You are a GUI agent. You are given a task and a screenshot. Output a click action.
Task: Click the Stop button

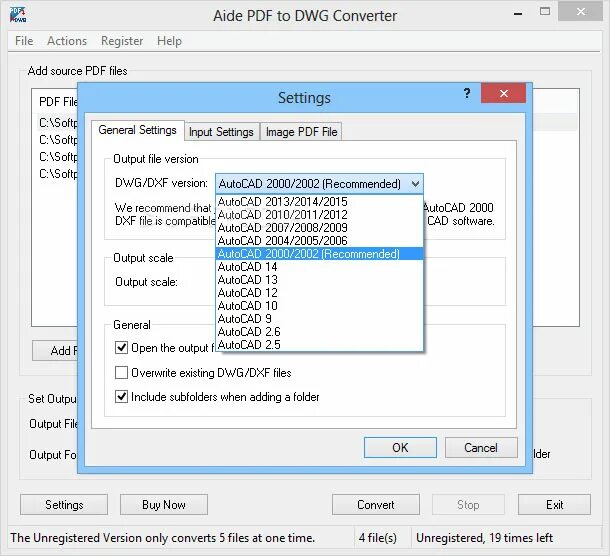[x=468, y=505]
